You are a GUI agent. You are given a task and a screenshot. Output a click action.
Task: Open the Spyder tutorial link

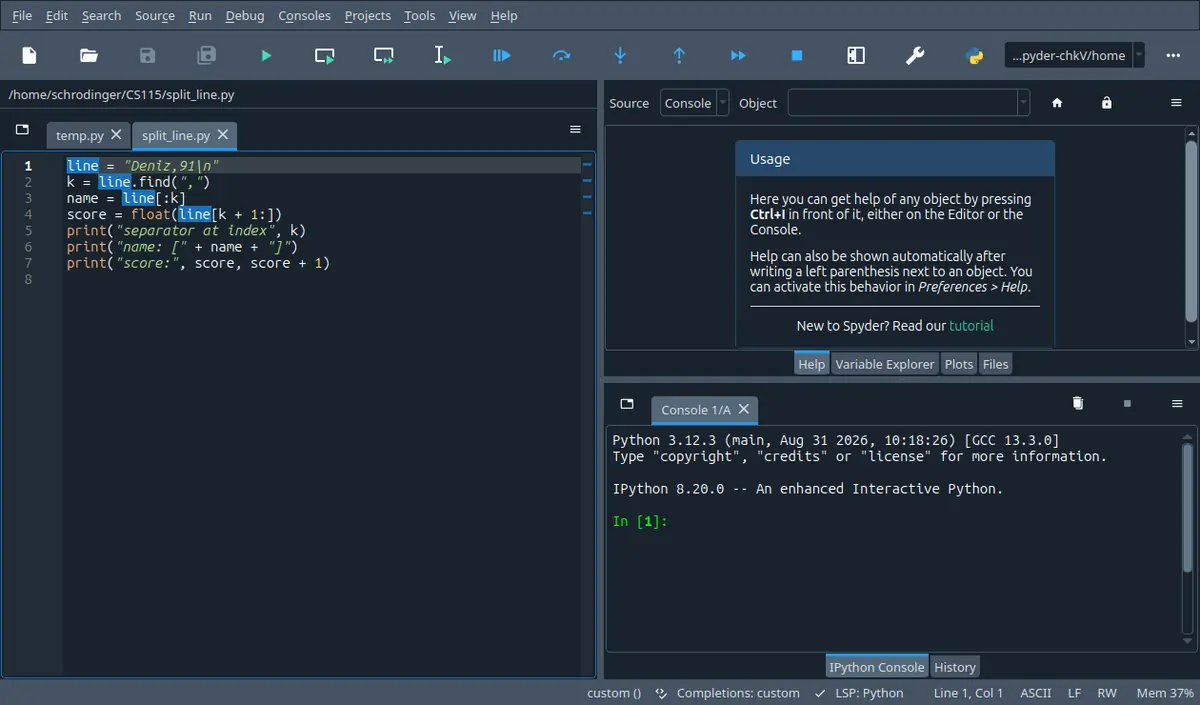tap(971, 325)
